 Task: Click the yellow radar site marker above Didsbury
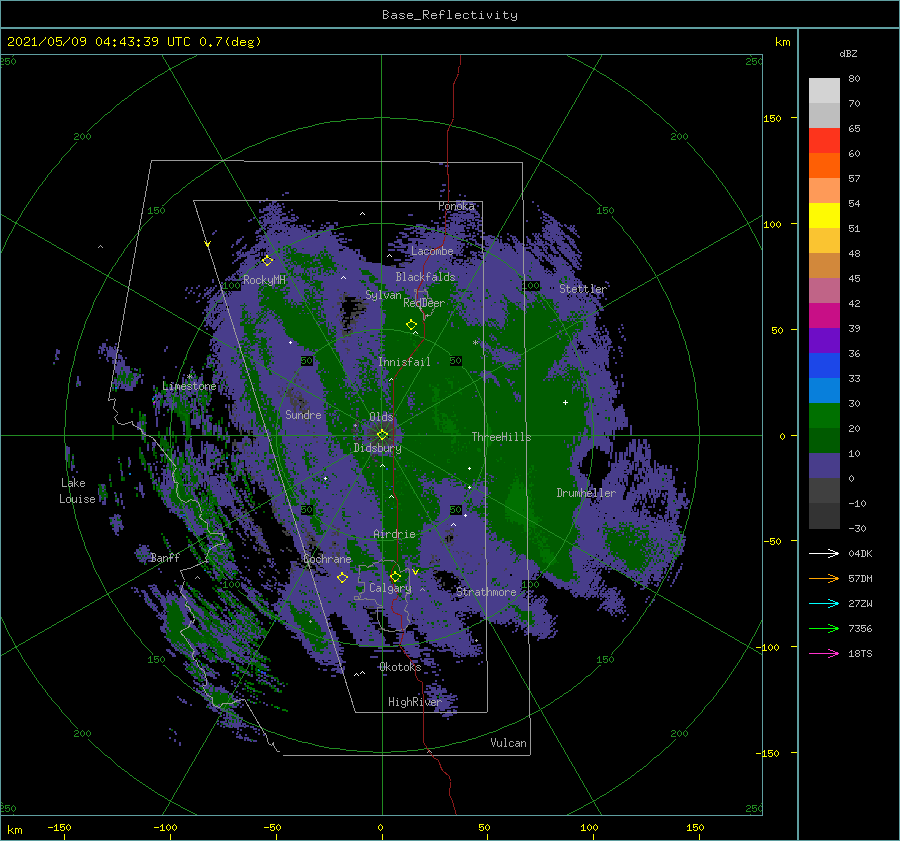[382, 435]
